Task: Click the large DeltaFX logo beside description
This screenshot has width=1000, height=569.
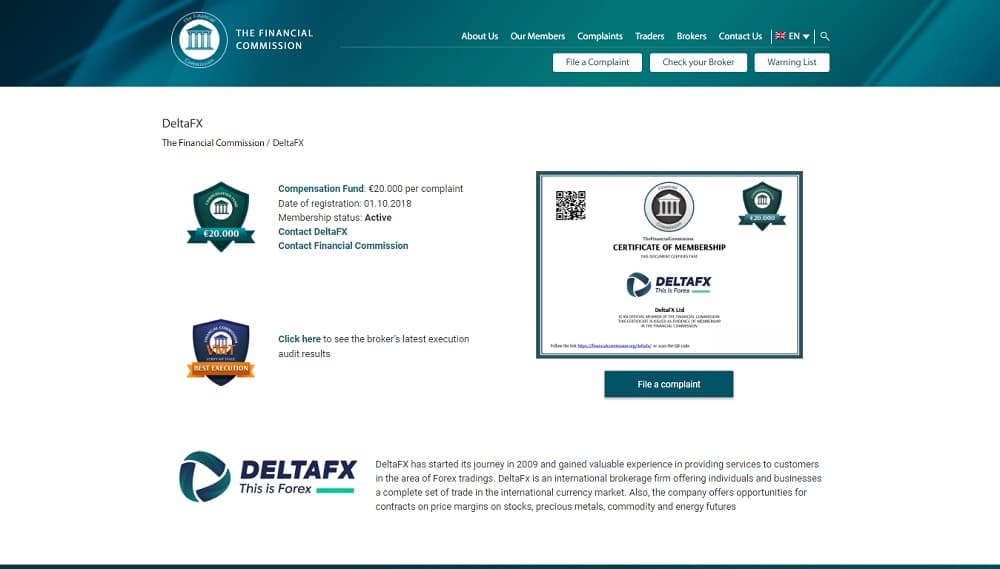Action: [x=268, y=477]
